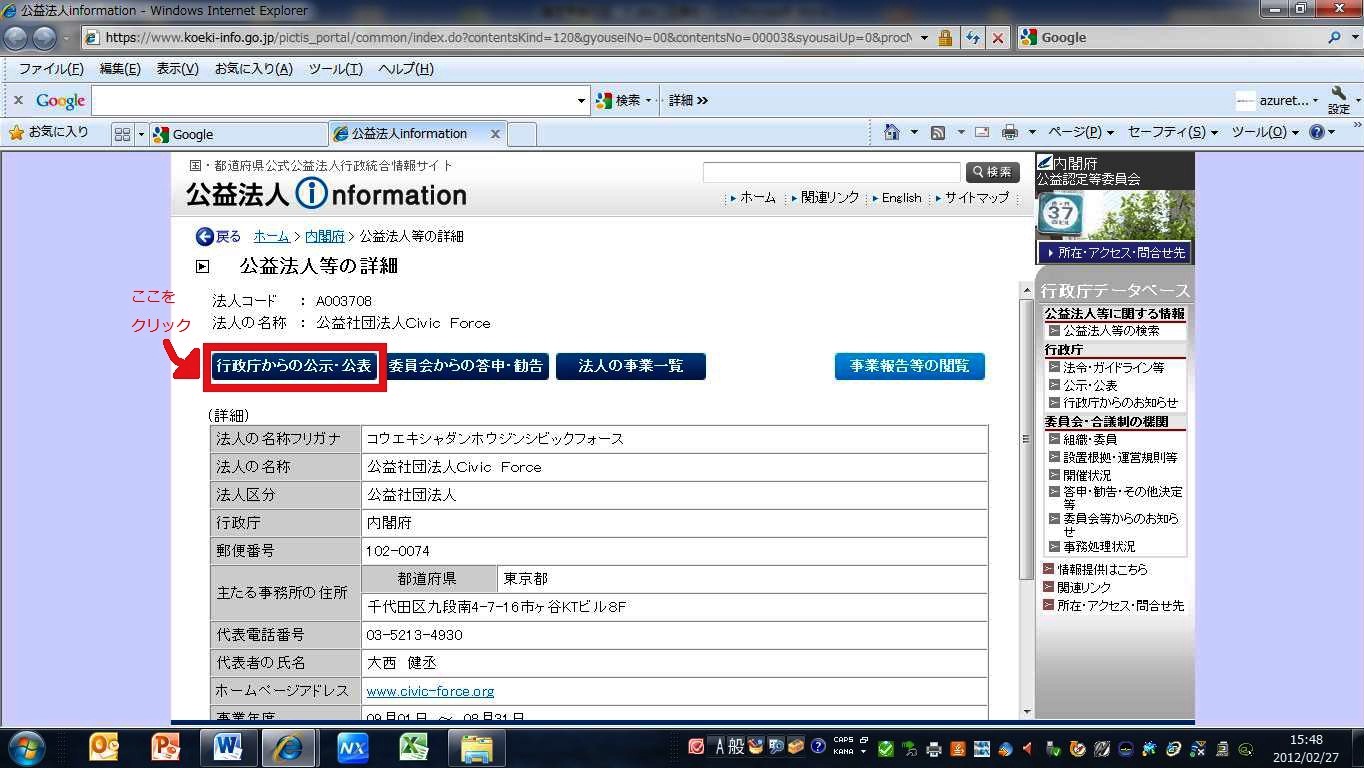This screenshot has height=770, width=1364.
Task: Expand the Quick Tabs dropdown arrow
Action: point(141,134)
